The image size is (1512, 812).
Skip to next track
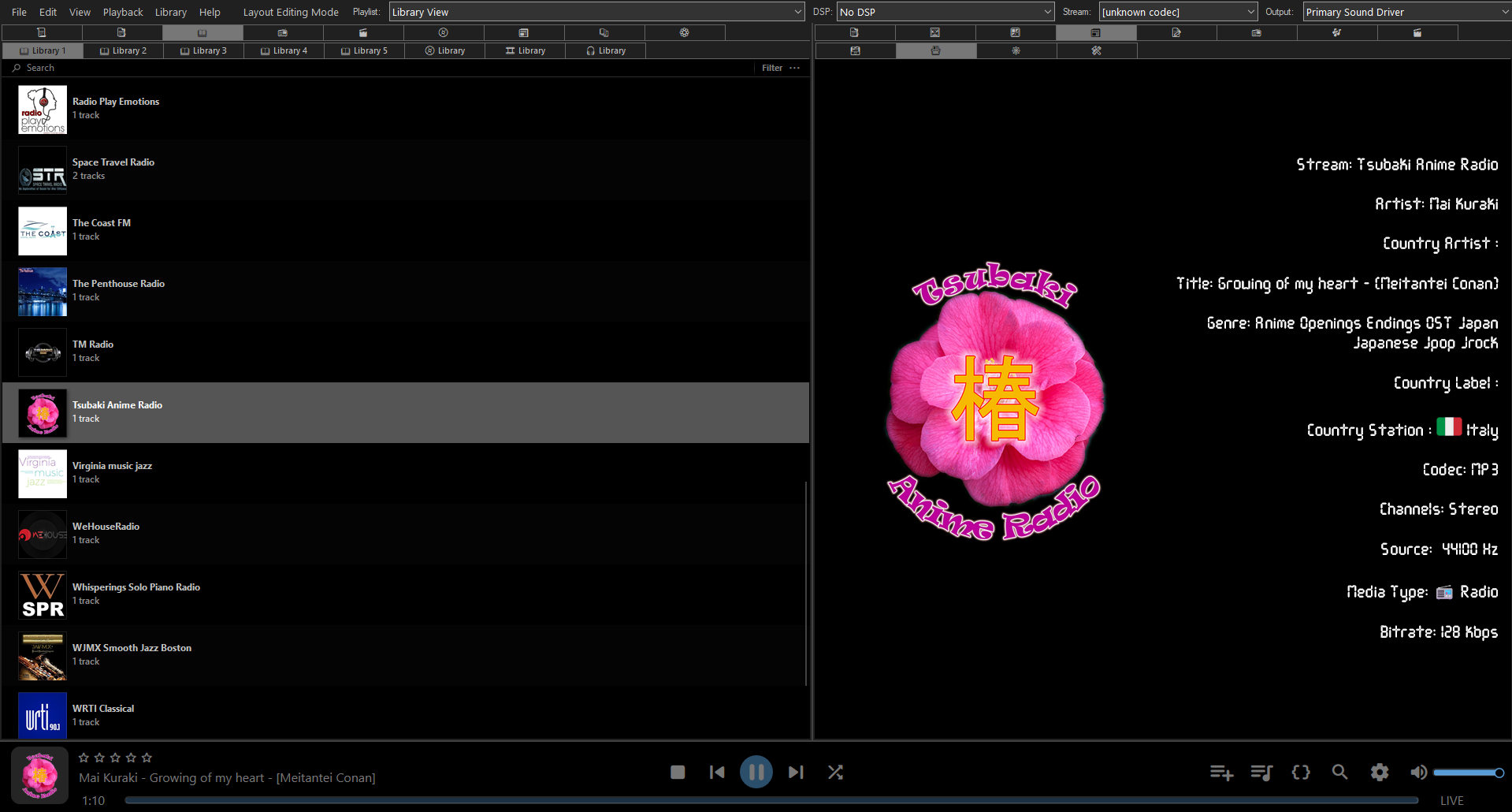point(796,772)
